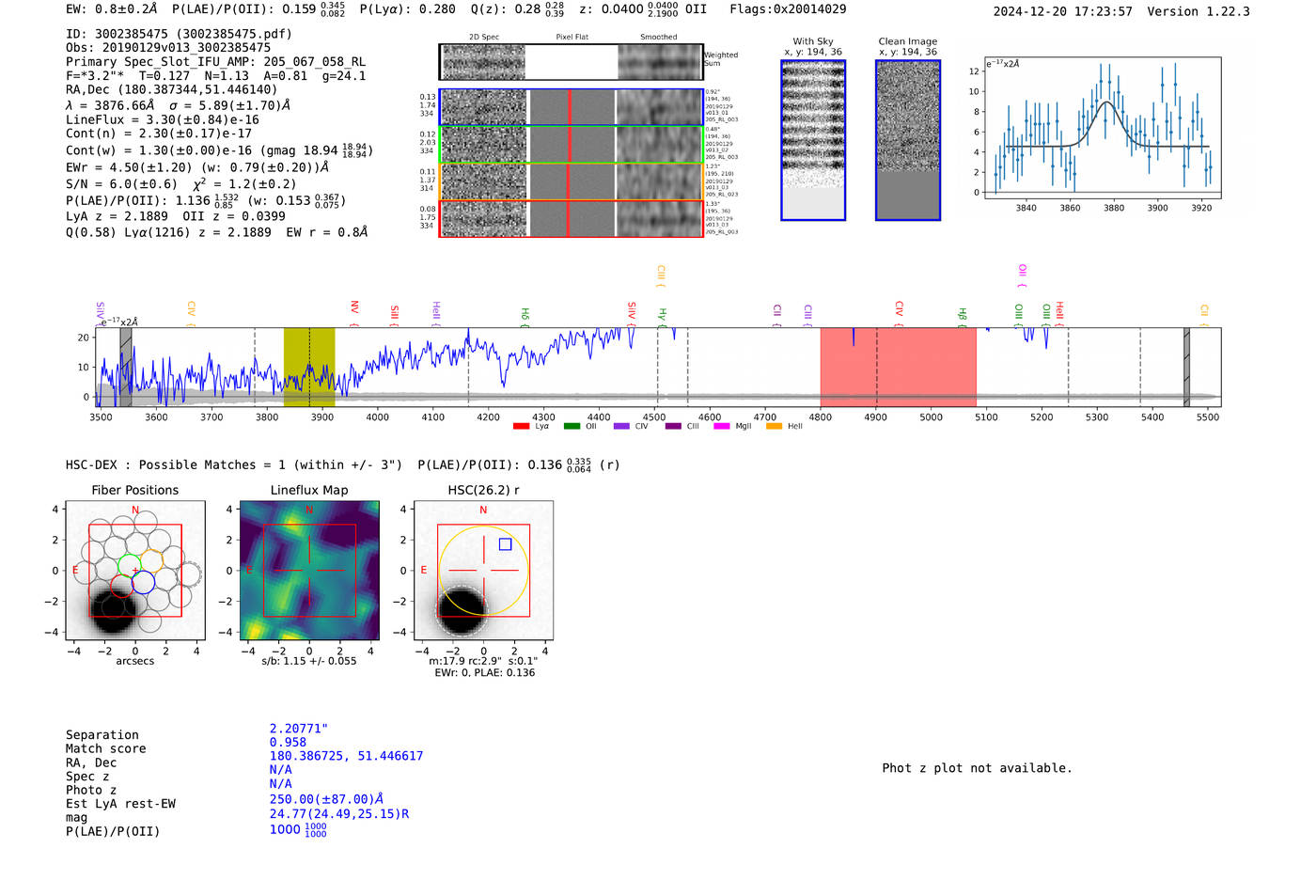Image resolution: width=1316 pixels, height=896 pixels.
Task: Select the red-bordered 2D spectrum row
Action: click(571, 218)
